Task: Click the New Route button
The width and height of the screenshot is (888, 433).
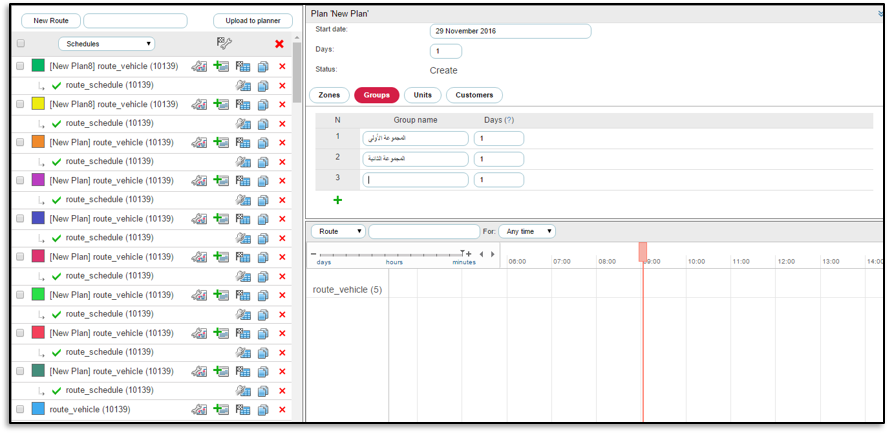Action: 51,21
